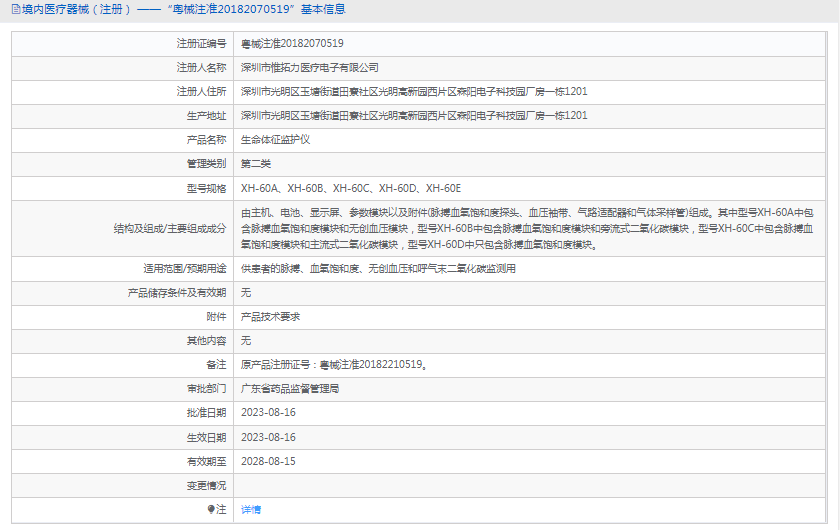Click the 注册人住所 address value

click(414, 92)
